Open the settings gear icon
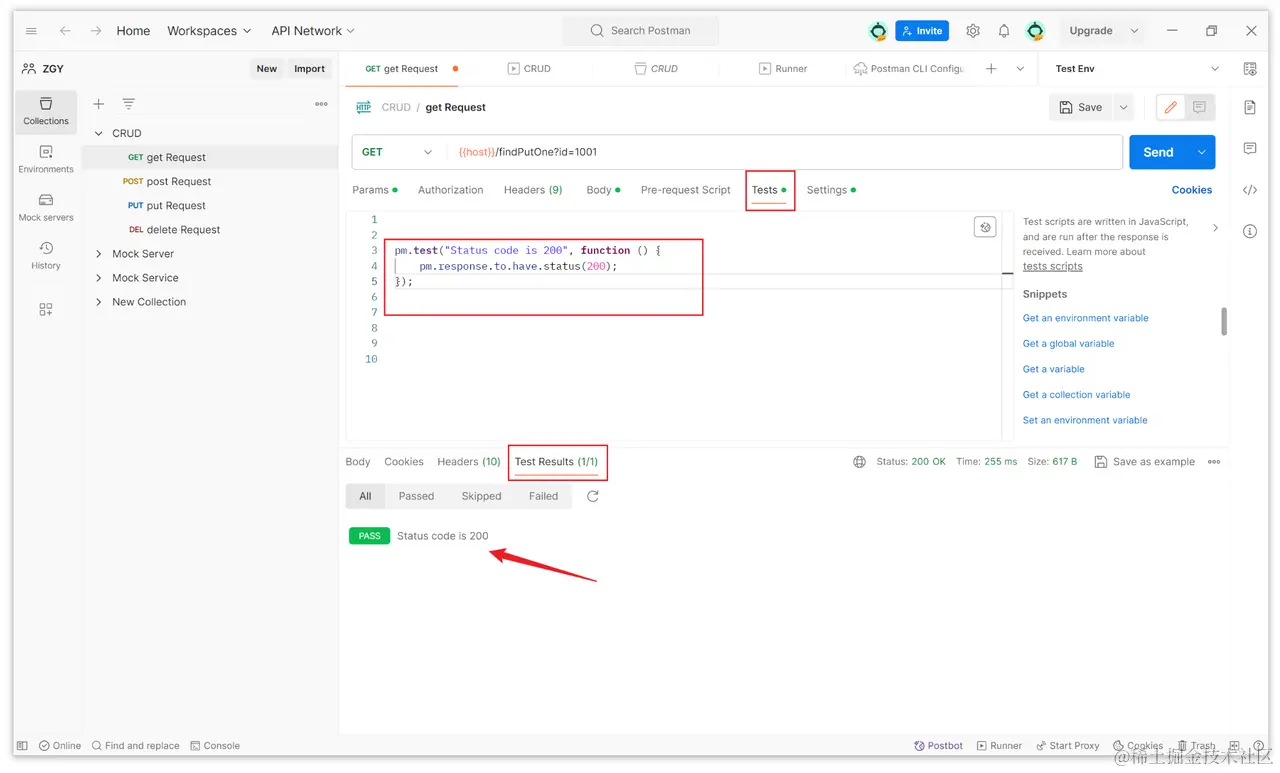Screen dimensions: 1280x773 973,31
